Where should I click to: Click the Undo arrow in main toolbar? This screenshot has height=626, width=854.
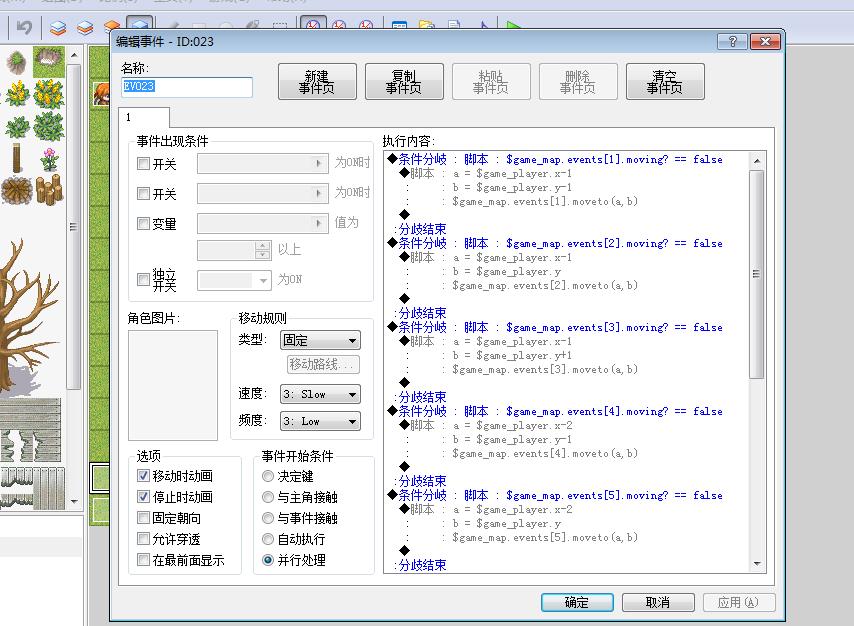pos(24,27)
